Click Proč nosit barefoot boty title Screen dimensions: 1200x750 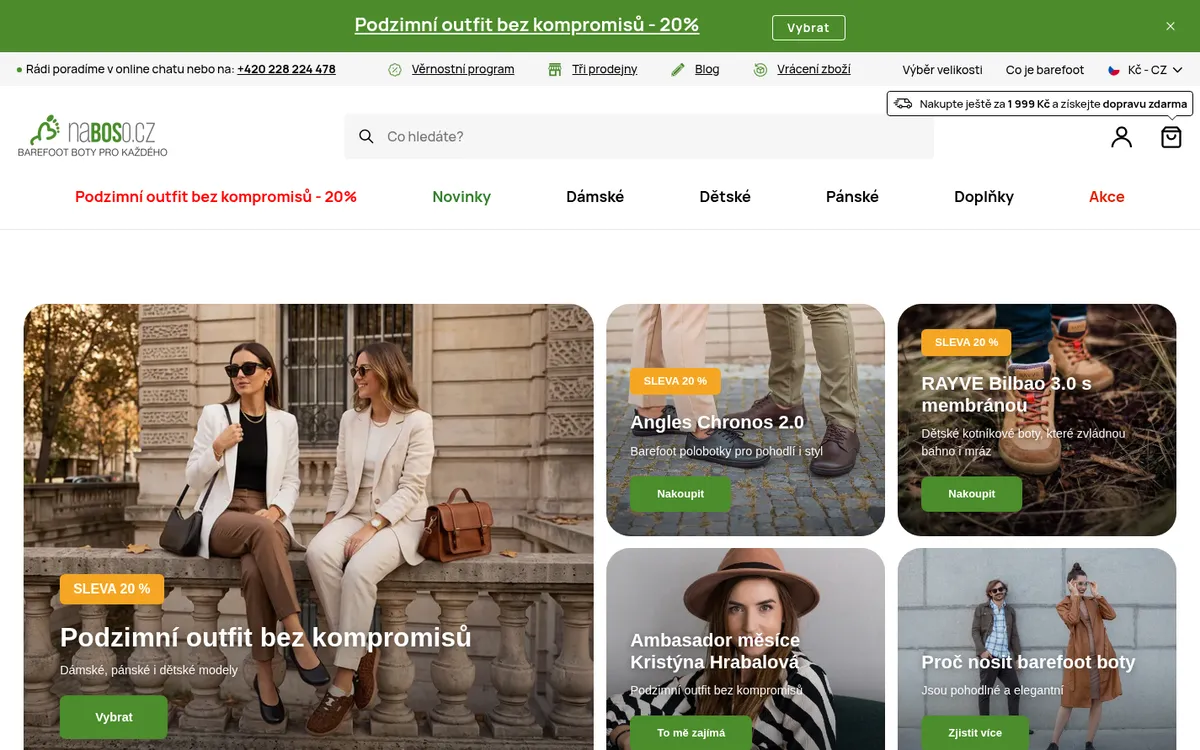pyautogui.click(x=1028, y=662)
